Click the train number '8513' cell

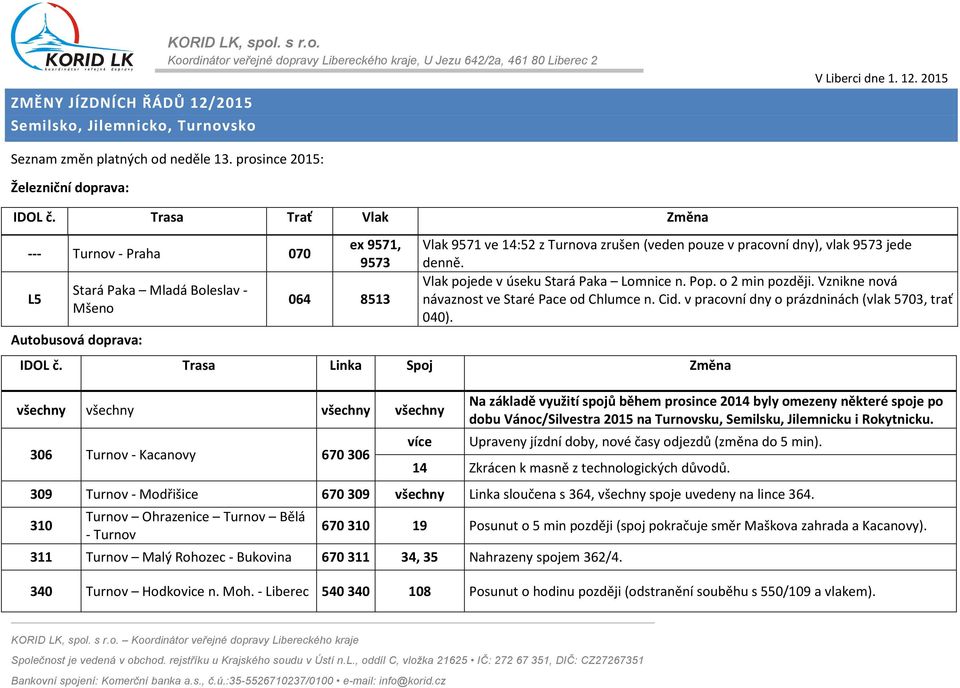(x=375, y=299)
